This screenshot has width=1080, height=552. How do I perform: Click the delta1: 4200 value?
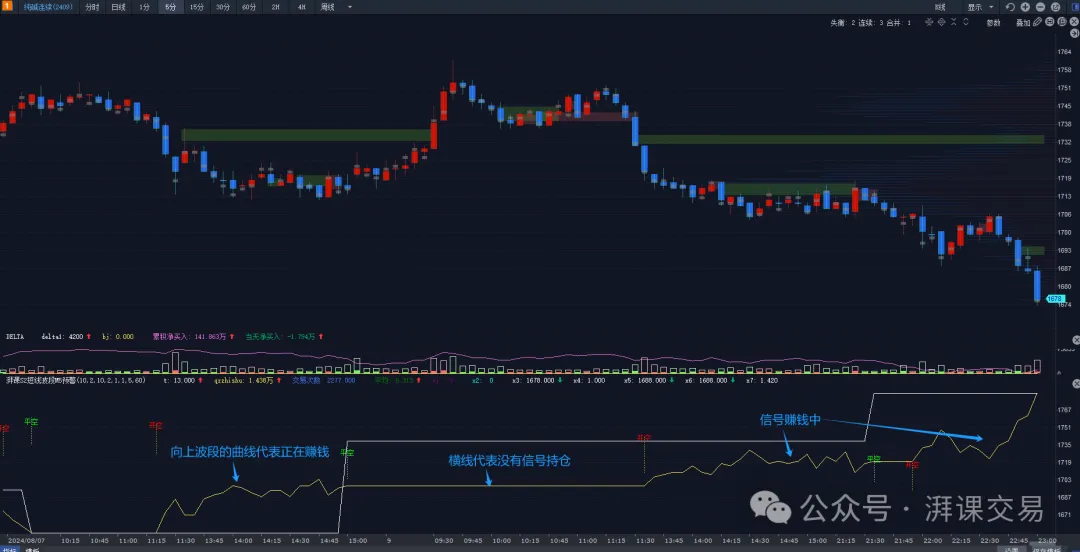tap(63, 336)
